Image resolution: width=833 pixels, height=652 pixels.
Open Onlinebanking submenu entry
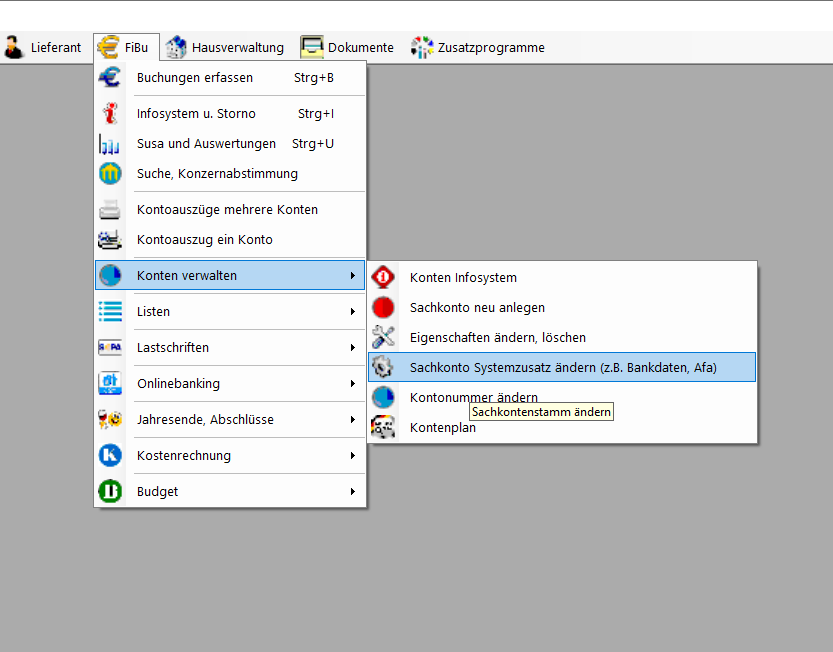pyautogui.click(x=230, y=384)
